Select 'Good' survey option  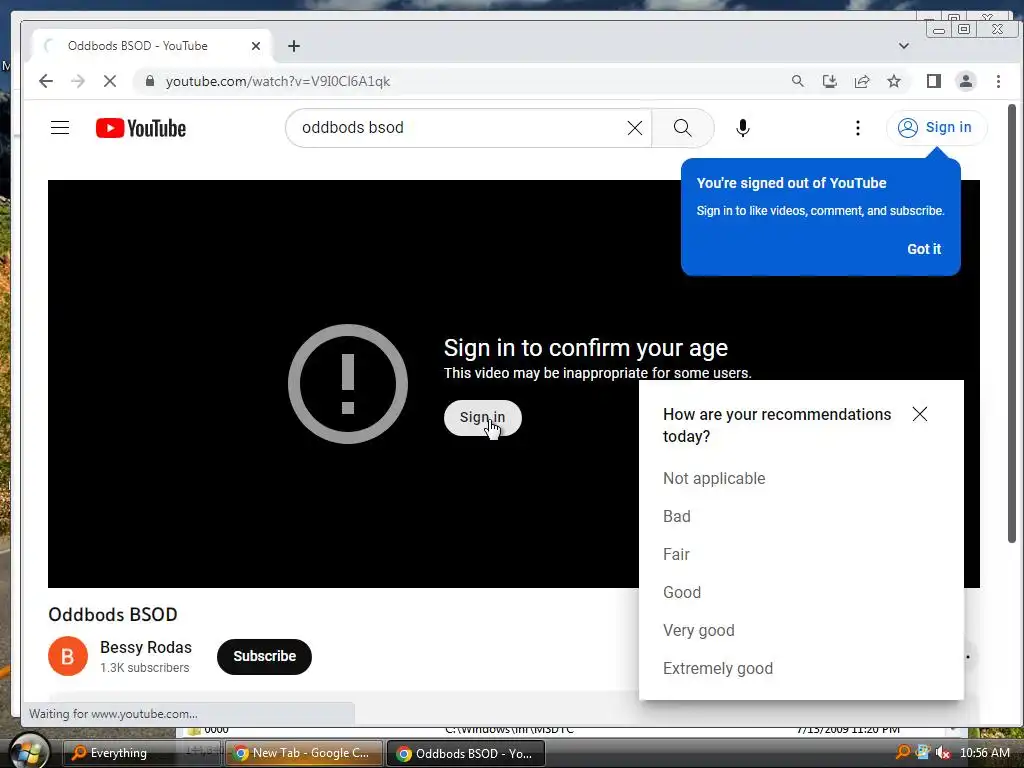pos(682,592)
